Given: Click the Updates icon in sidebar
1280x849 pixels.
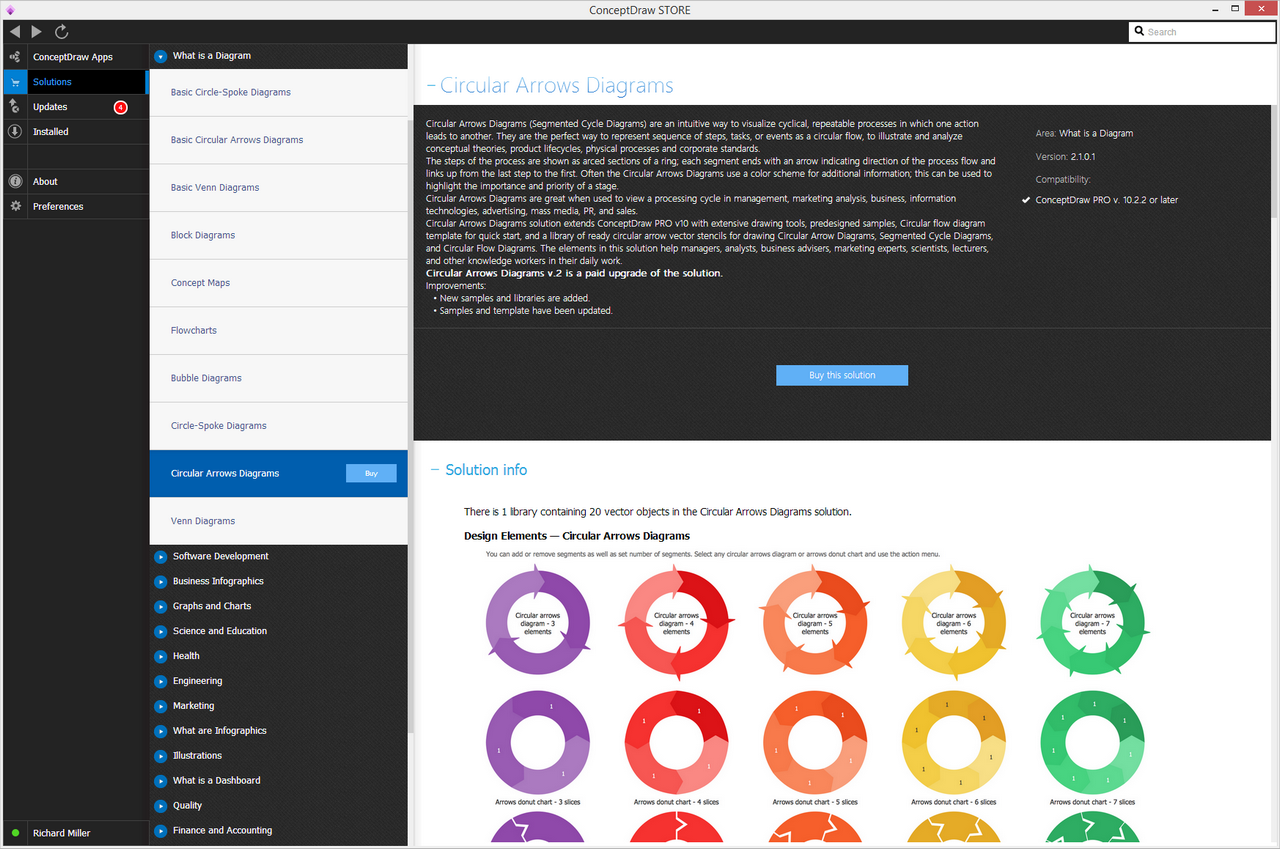Looking at the screenshot, I should (x=14, y=106).
